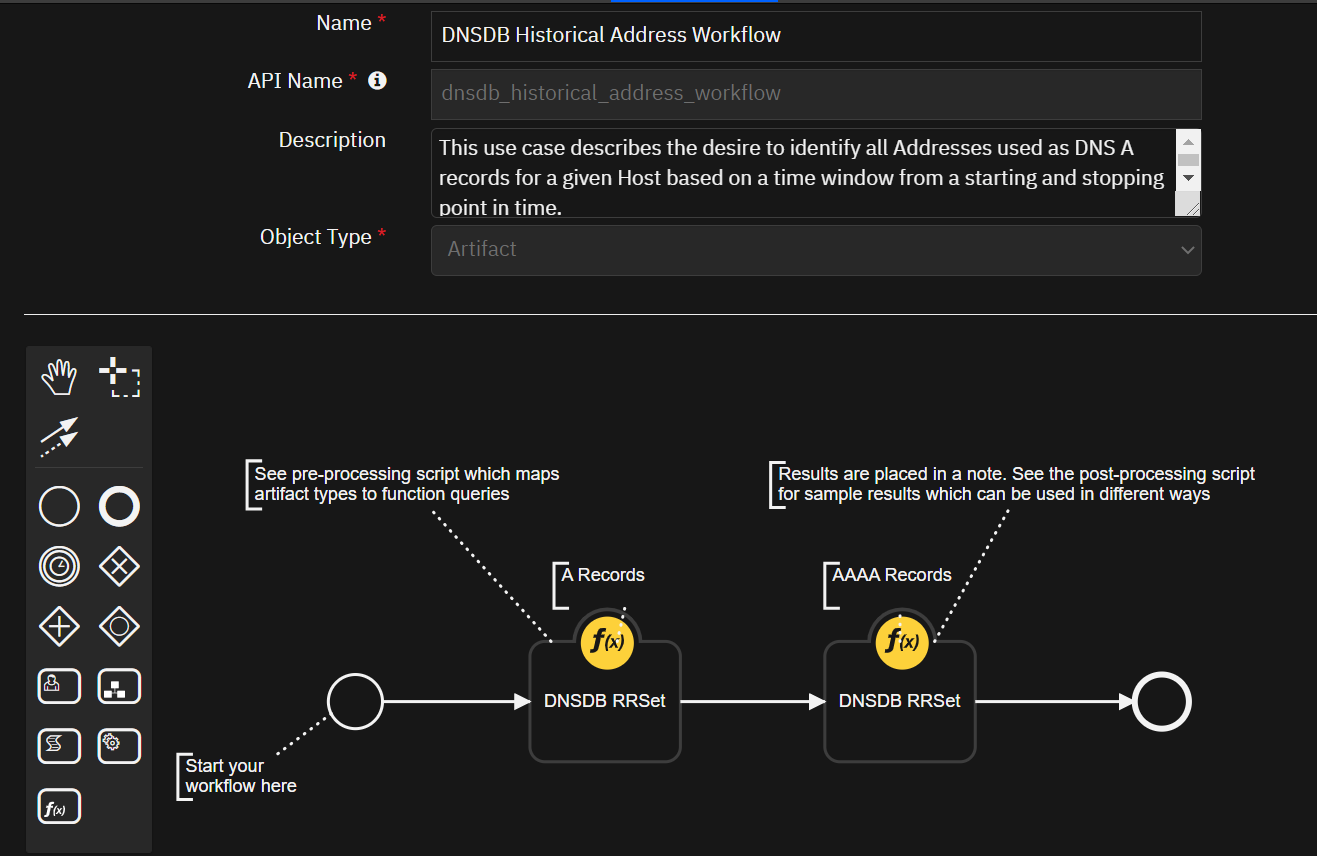The height and width of the screenshot is (856, 1317).
Task: Select the workflow end event circle
Action: [1162, 702]
